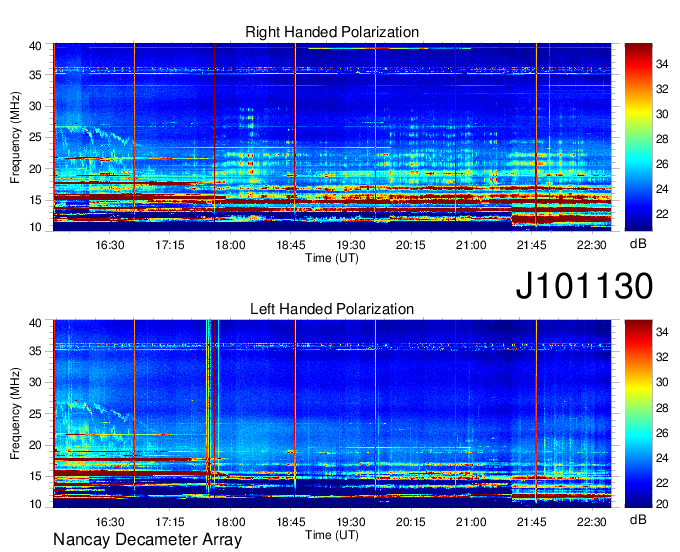Click the Left Handed Polarization dB color bar

pyautogui.click(x=638, y=414)
